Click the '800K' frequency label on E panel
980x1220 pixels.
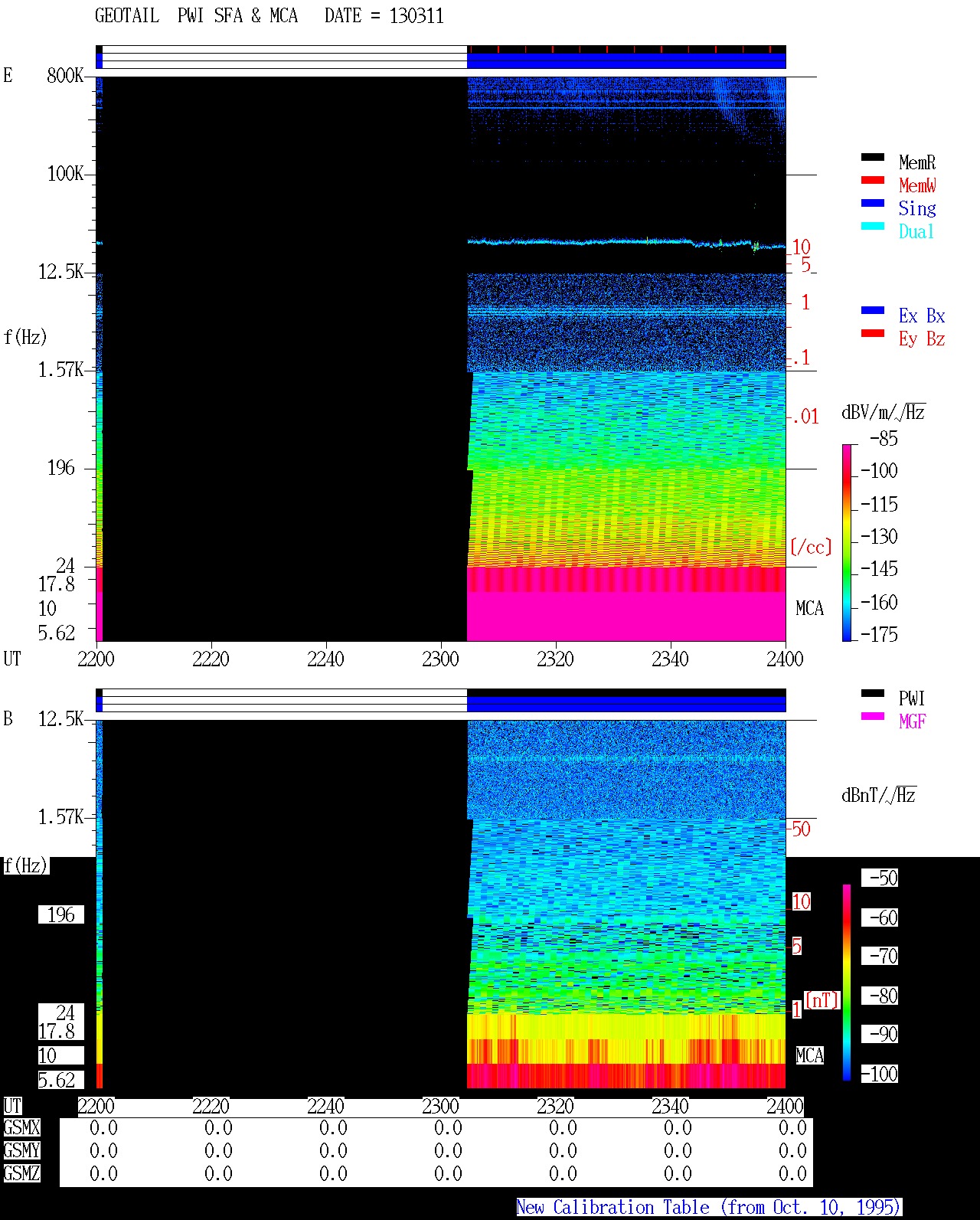(65, 75)
